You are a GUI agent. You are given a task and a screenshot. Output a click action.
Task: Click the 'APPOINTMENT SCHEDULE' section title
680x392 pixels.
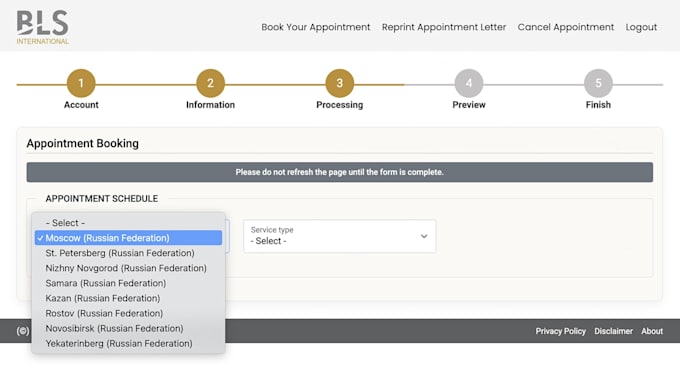(x=101, y=199)
